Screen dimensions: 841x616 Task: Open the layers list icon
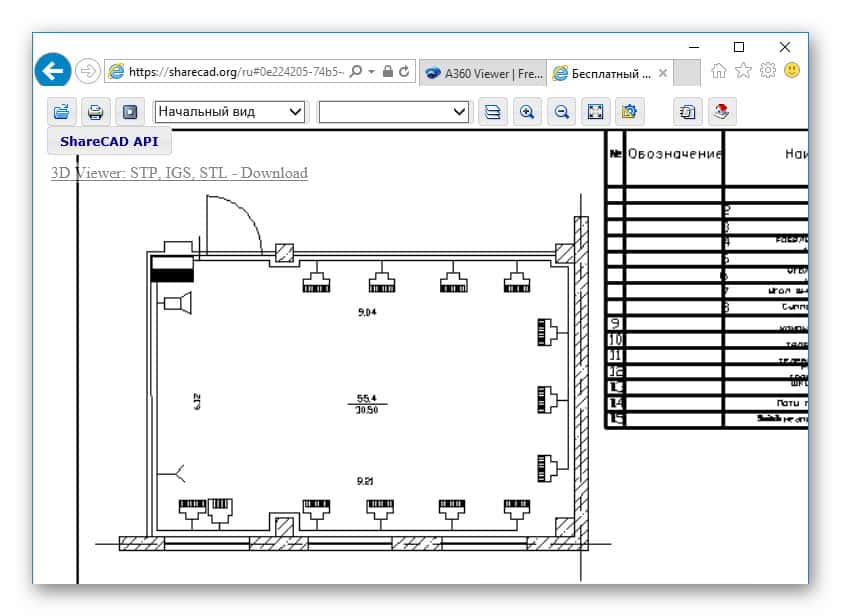[x=492, y=112]
